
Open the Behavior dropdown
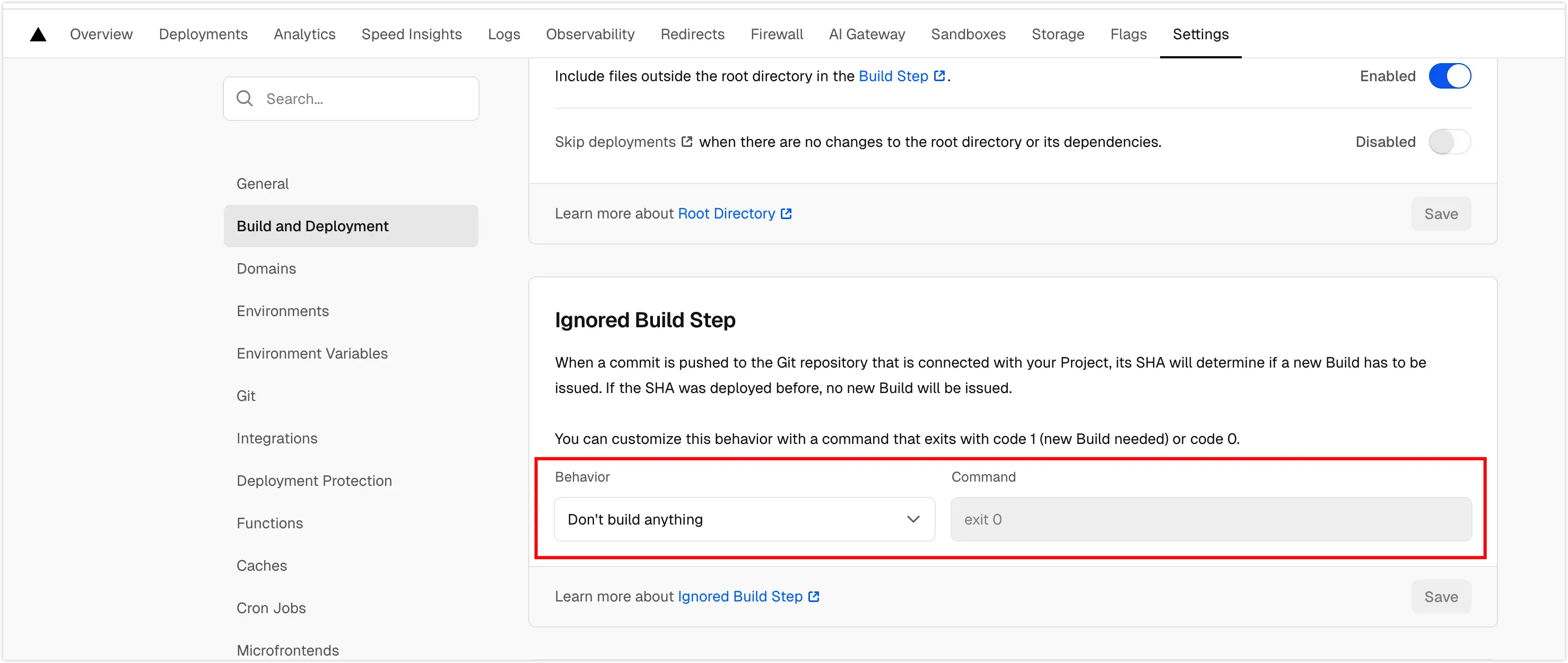click(x=744, y=519)
